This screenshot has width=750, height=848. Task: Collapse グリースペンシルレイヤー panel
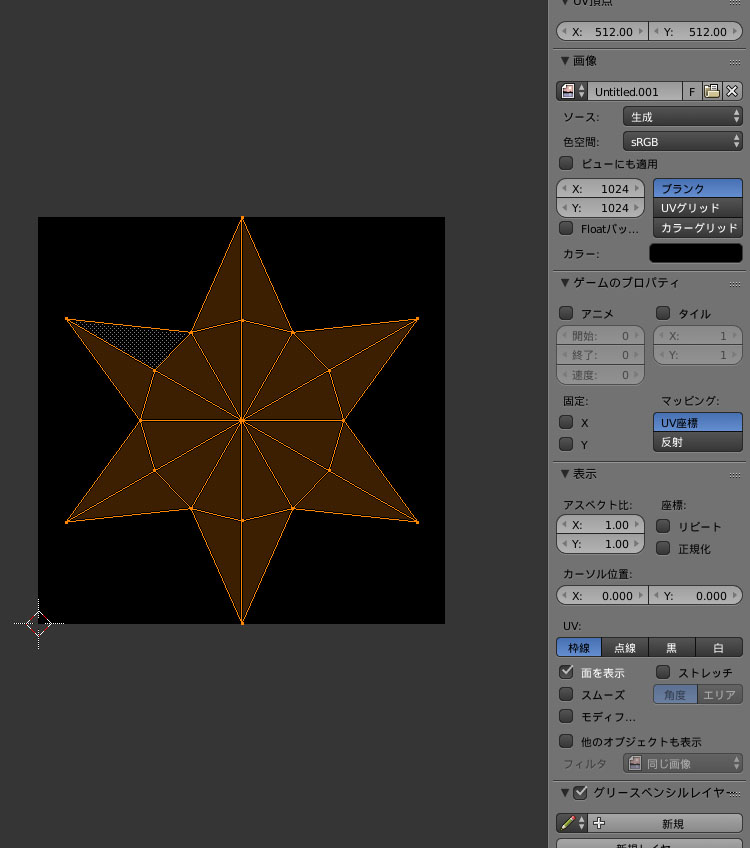[x=565, y=792]
